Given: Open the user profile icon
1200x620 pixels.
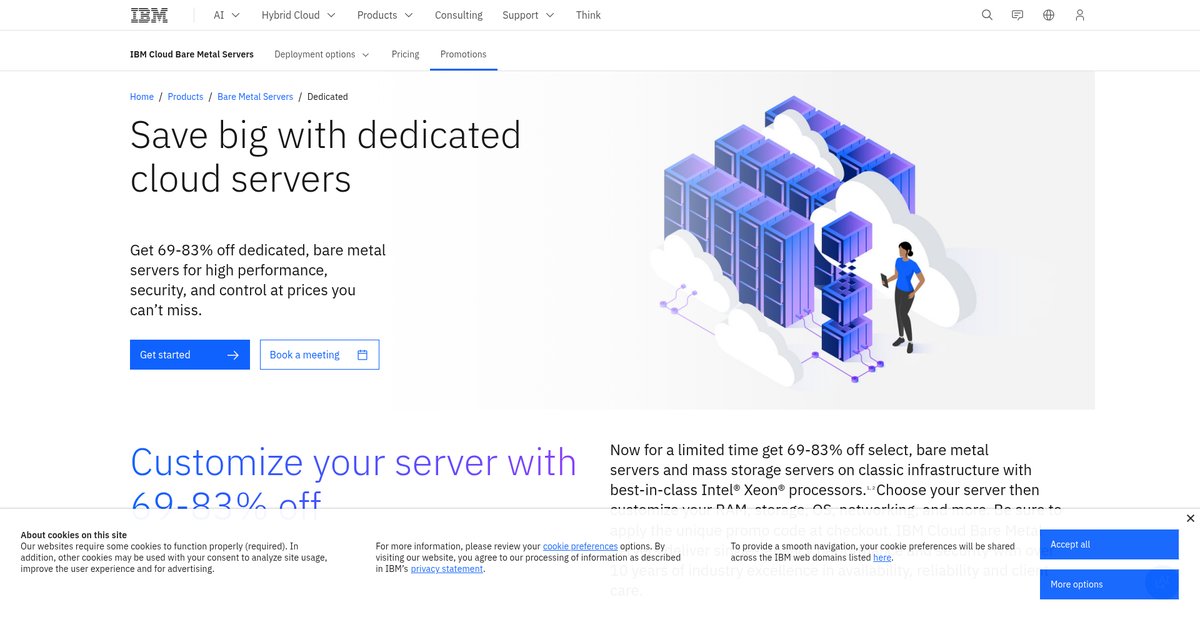Looking at the screenshot, I should [x=1079, y=15].
